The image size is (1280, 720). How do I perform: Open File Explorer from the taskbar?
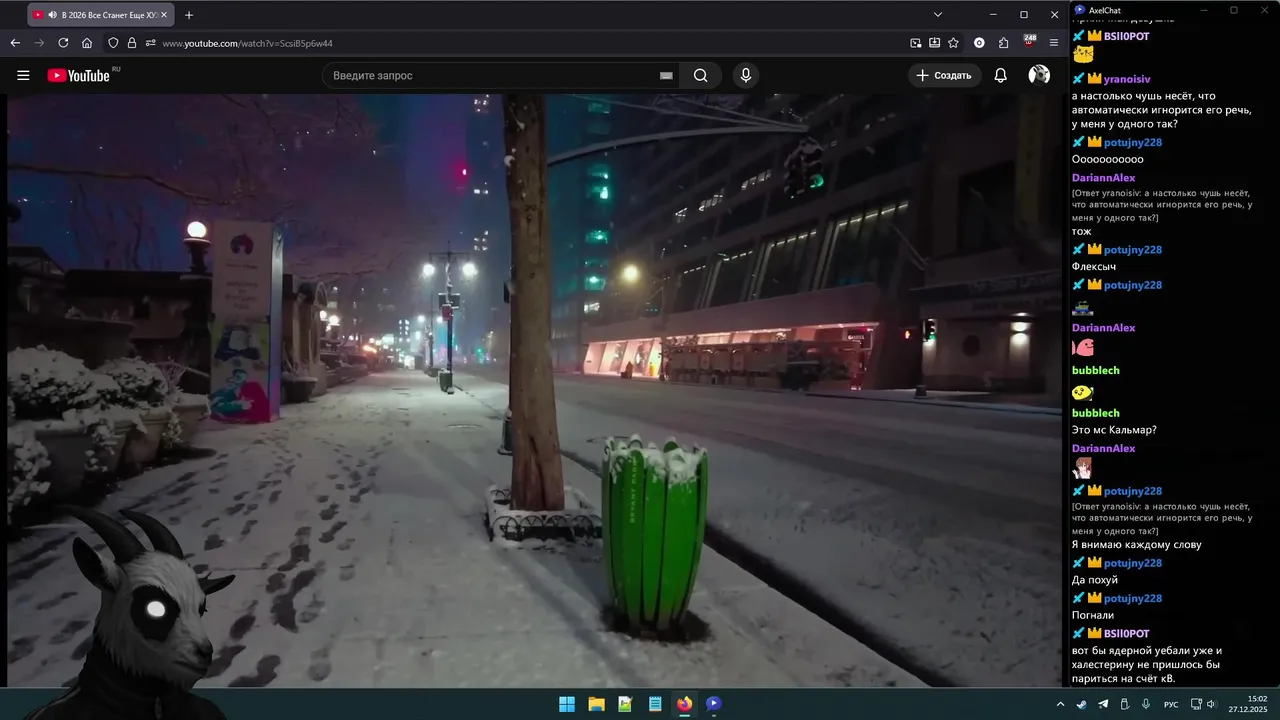click(x=596, y=704)
